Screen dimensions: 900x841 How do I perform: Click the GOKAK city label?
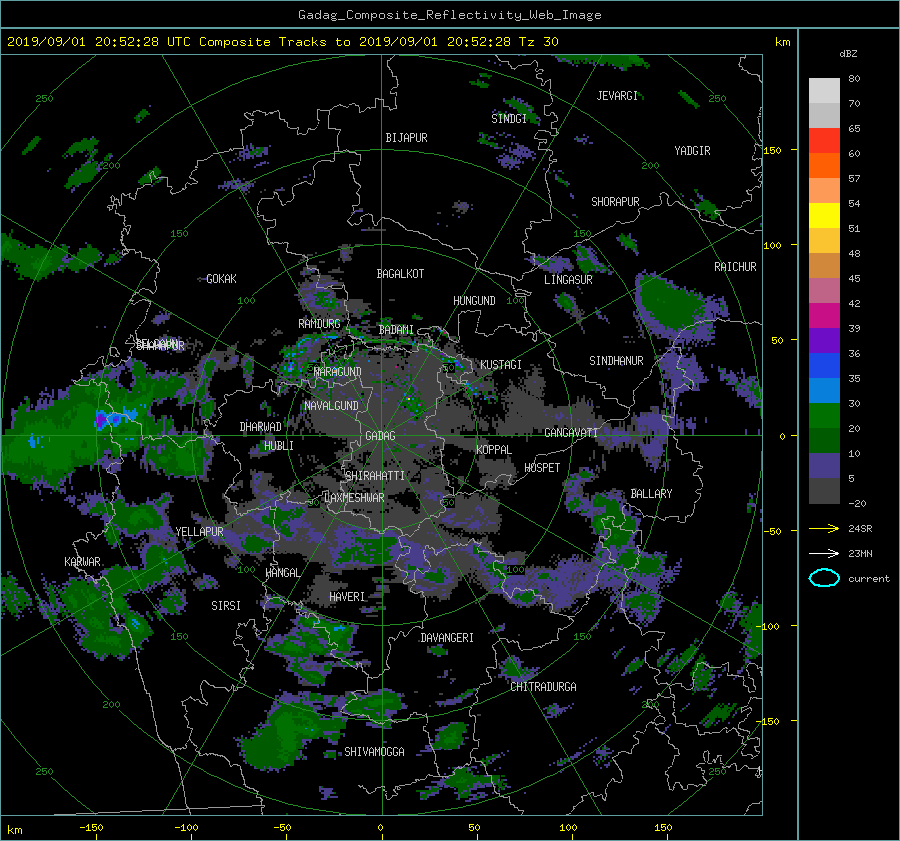pyautogui.click(x=221, y=279)
